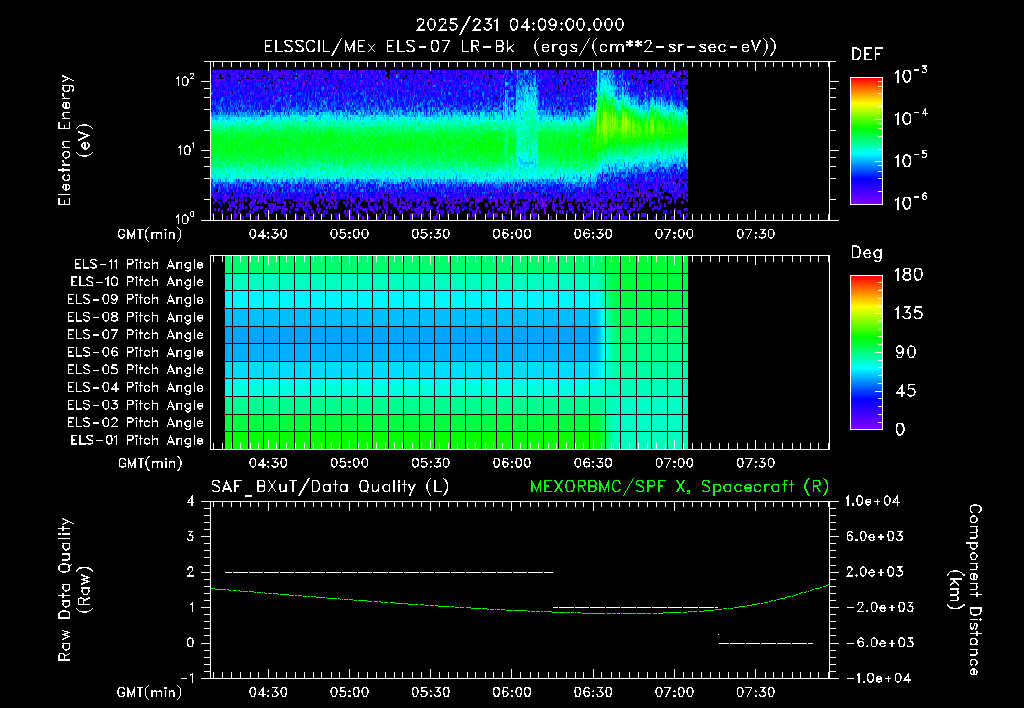The height and width of the screenshot is (708, 1024).
Task: Click the 180 value on the Deg scale
Action: (908, 275)
